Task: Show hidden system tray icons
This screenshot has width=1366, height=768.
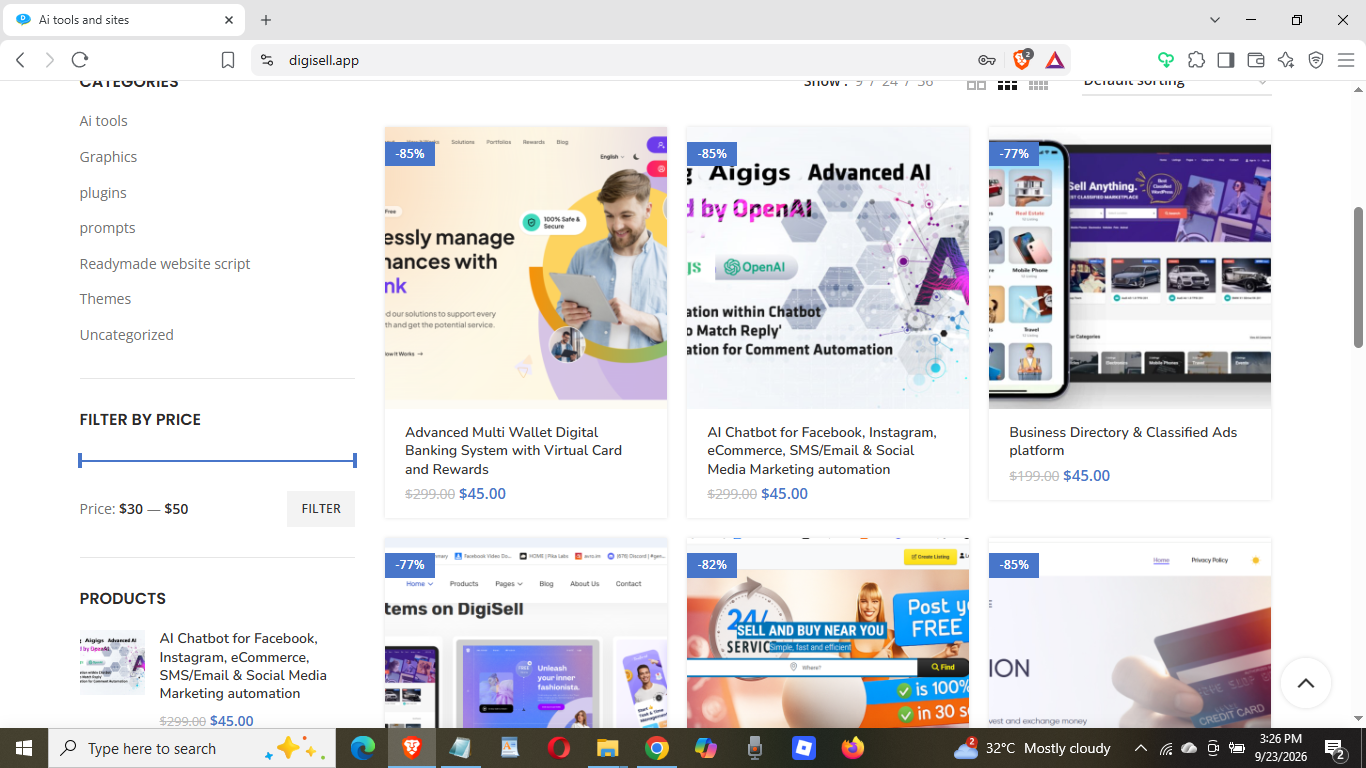Action: (x=1140, y=748)
